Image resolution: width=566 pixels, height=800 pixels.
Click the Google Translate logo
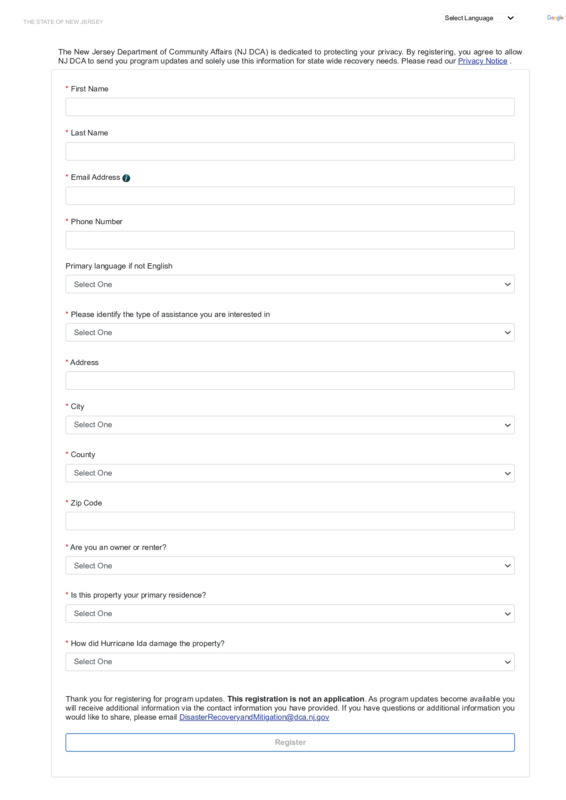tap(555, 18)
